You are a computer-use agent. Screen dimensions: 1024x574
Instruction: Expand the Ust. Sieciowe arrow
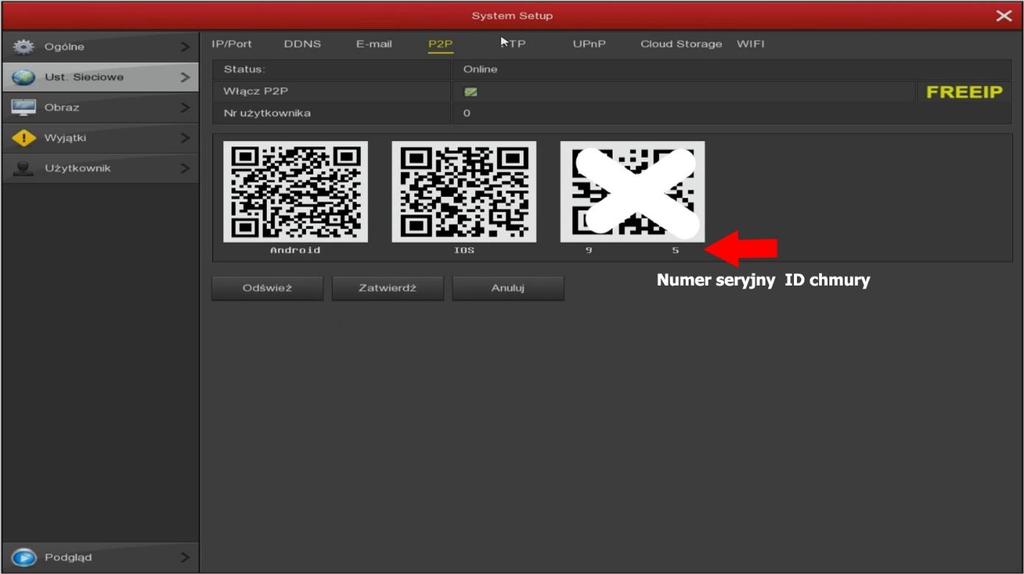point(185,77)
